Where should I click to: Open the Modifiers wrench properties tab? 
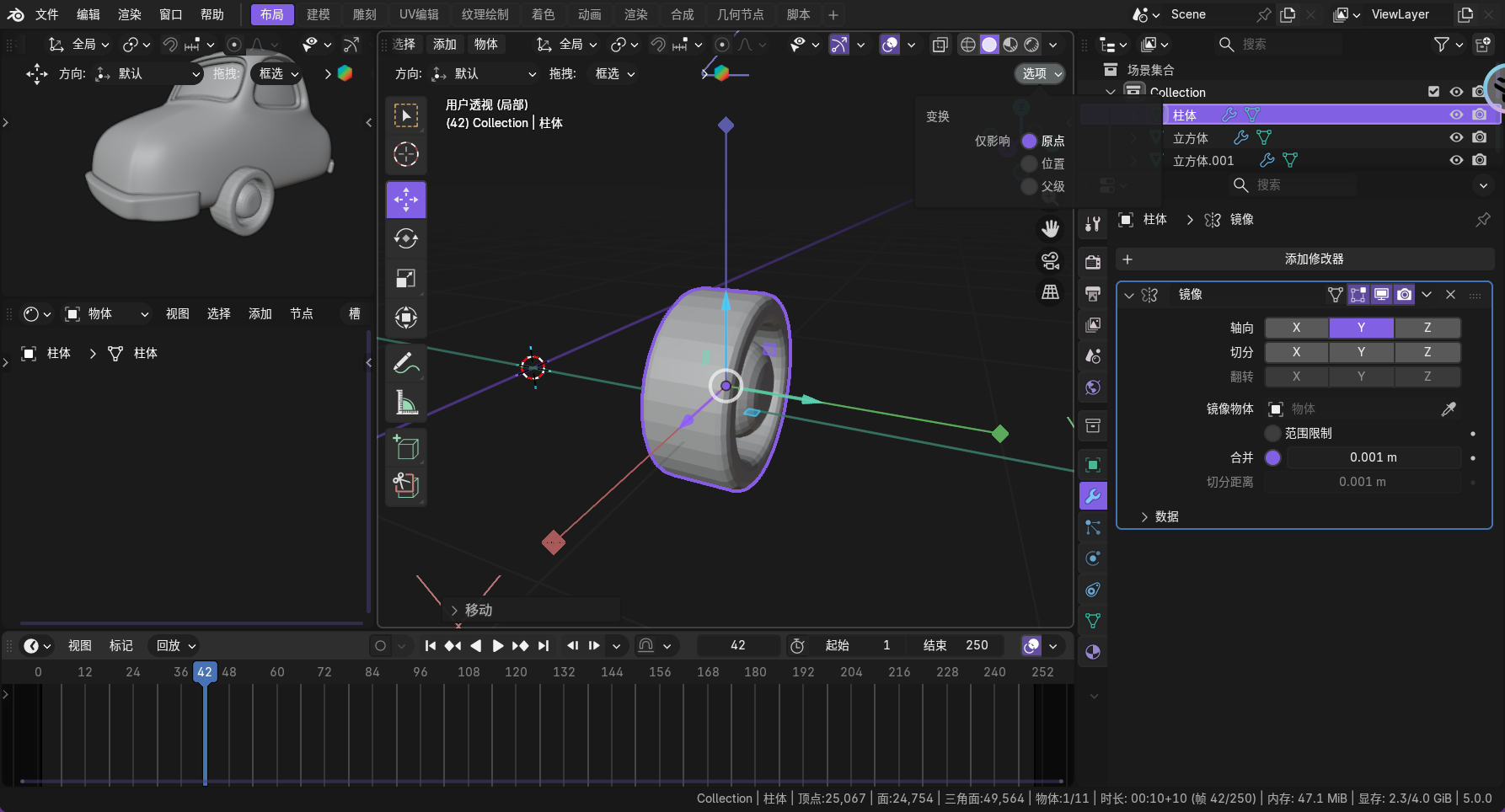(1093, 496)
